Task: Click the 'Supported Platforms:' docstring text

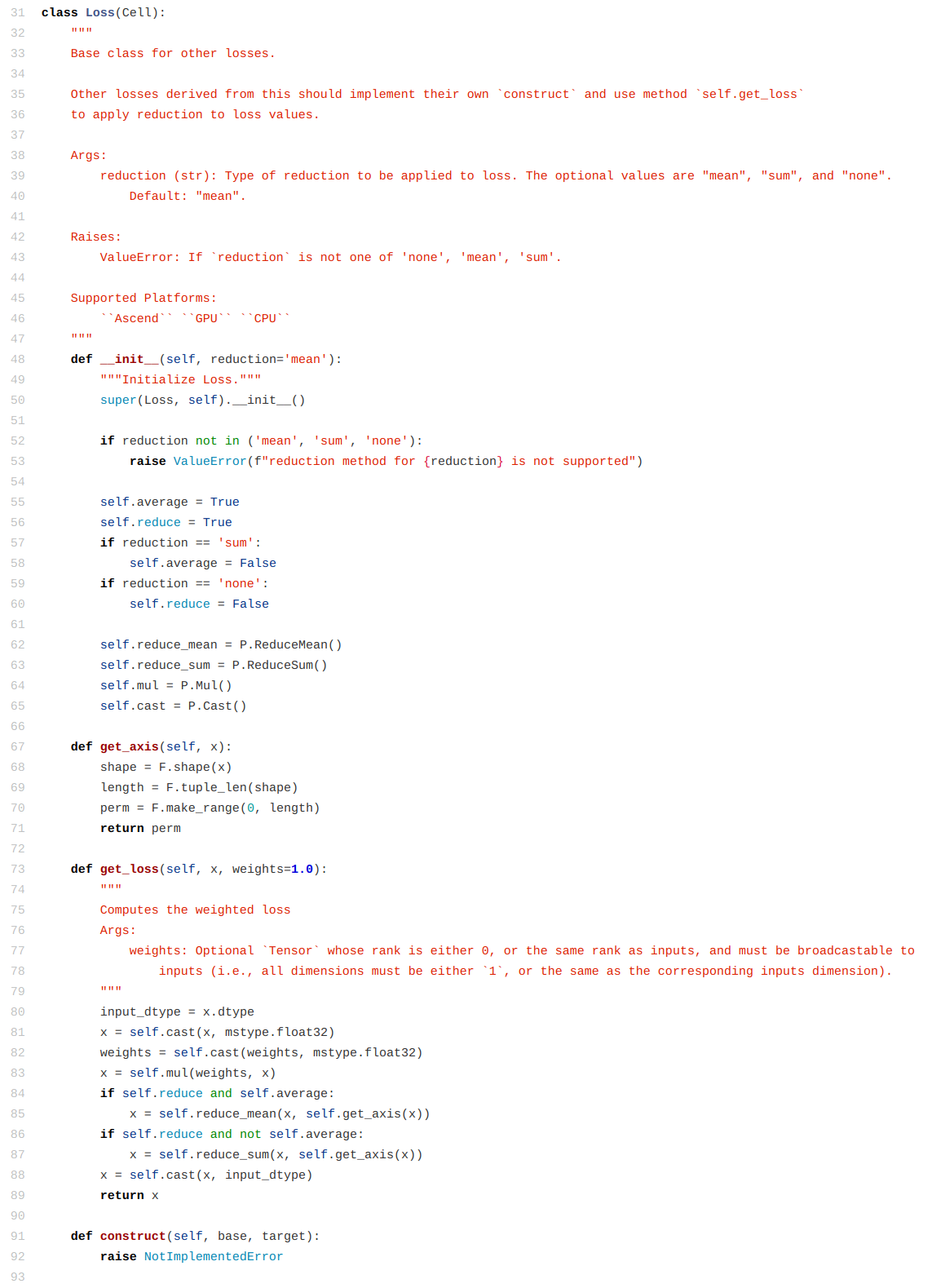Action: click(144, 299)
